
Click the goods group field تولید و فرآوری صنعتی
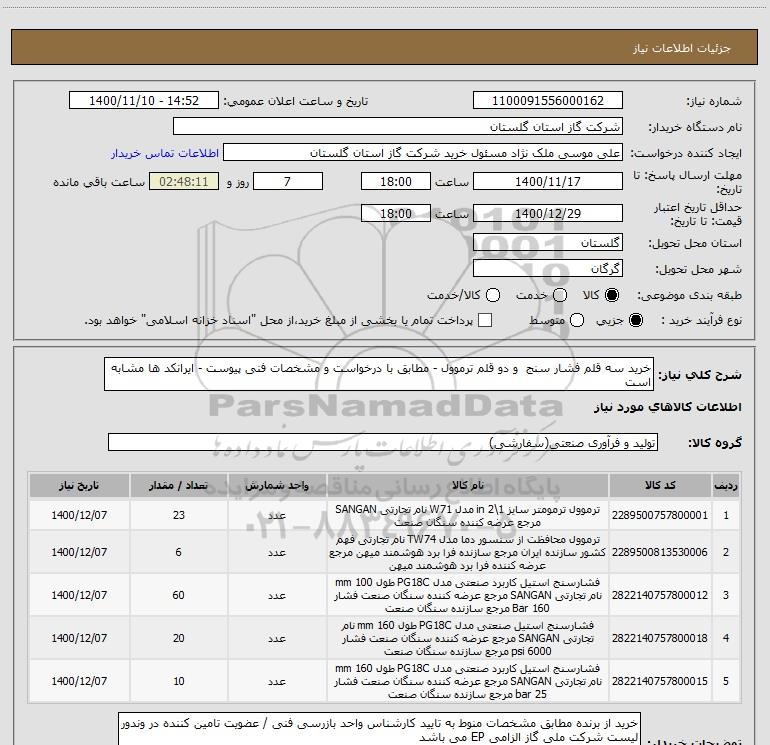point(383,442)
